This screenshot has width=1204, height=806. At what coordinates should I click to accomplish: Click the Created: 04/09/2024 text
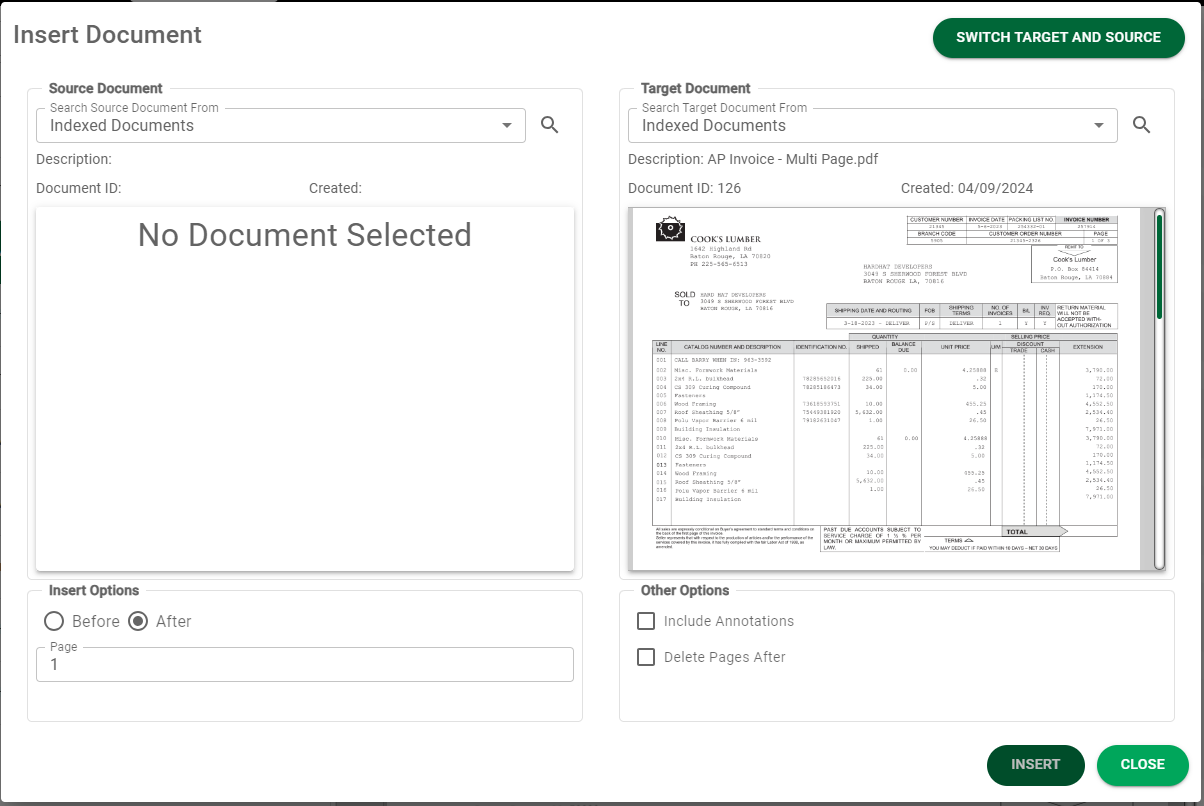point(967,188)
